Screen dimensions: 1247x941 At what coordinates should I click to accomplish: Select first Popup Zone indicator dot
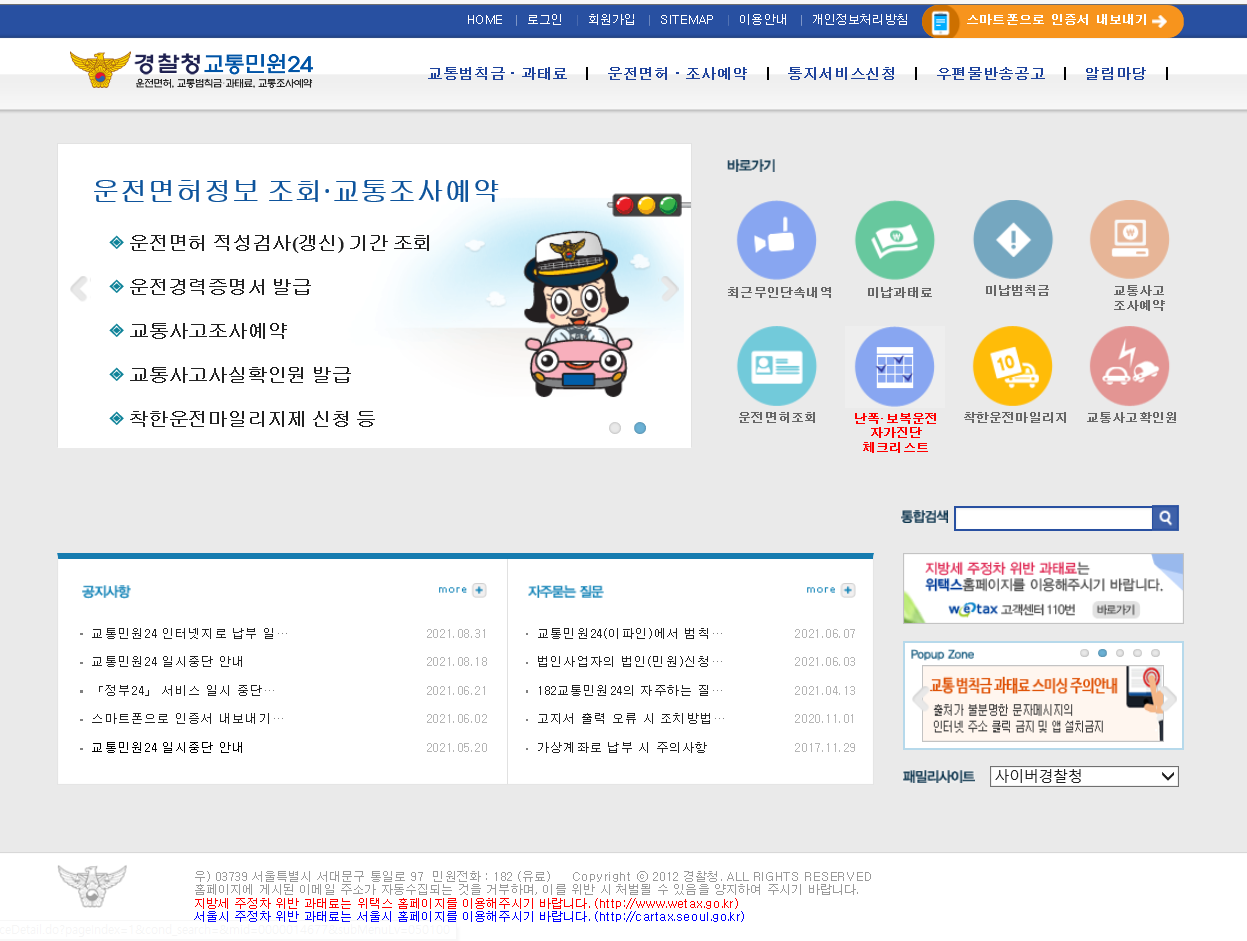1084,653
